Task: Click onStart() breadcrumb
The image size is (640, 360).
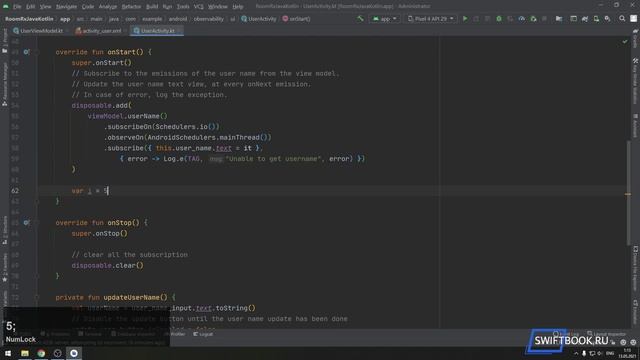Action: click(297, 19)
